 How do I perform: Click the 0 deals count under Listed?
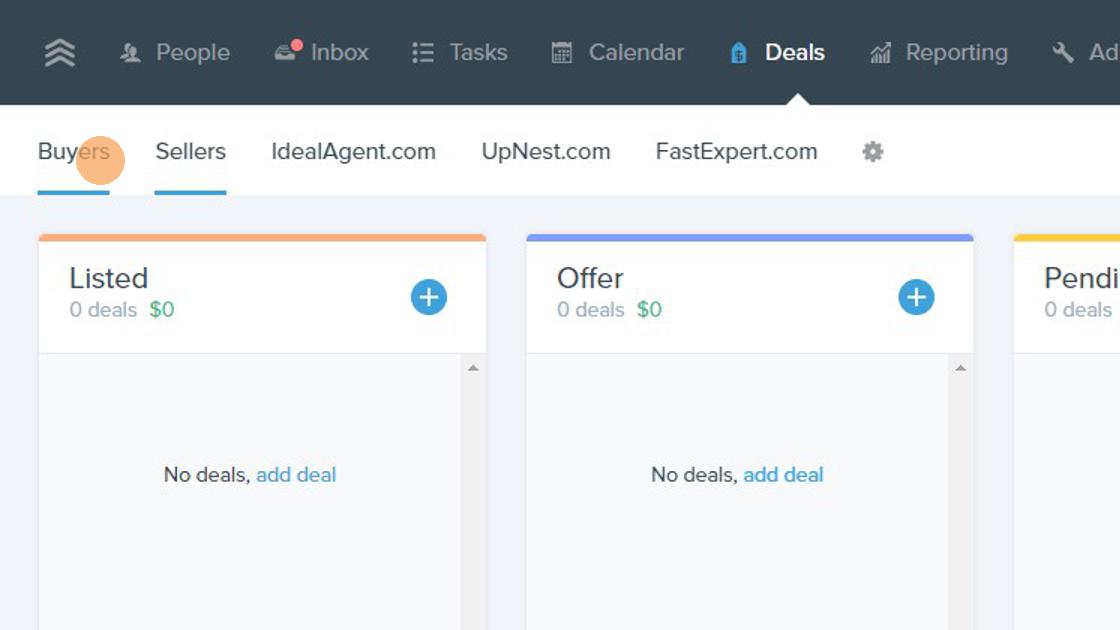(103, 310)
